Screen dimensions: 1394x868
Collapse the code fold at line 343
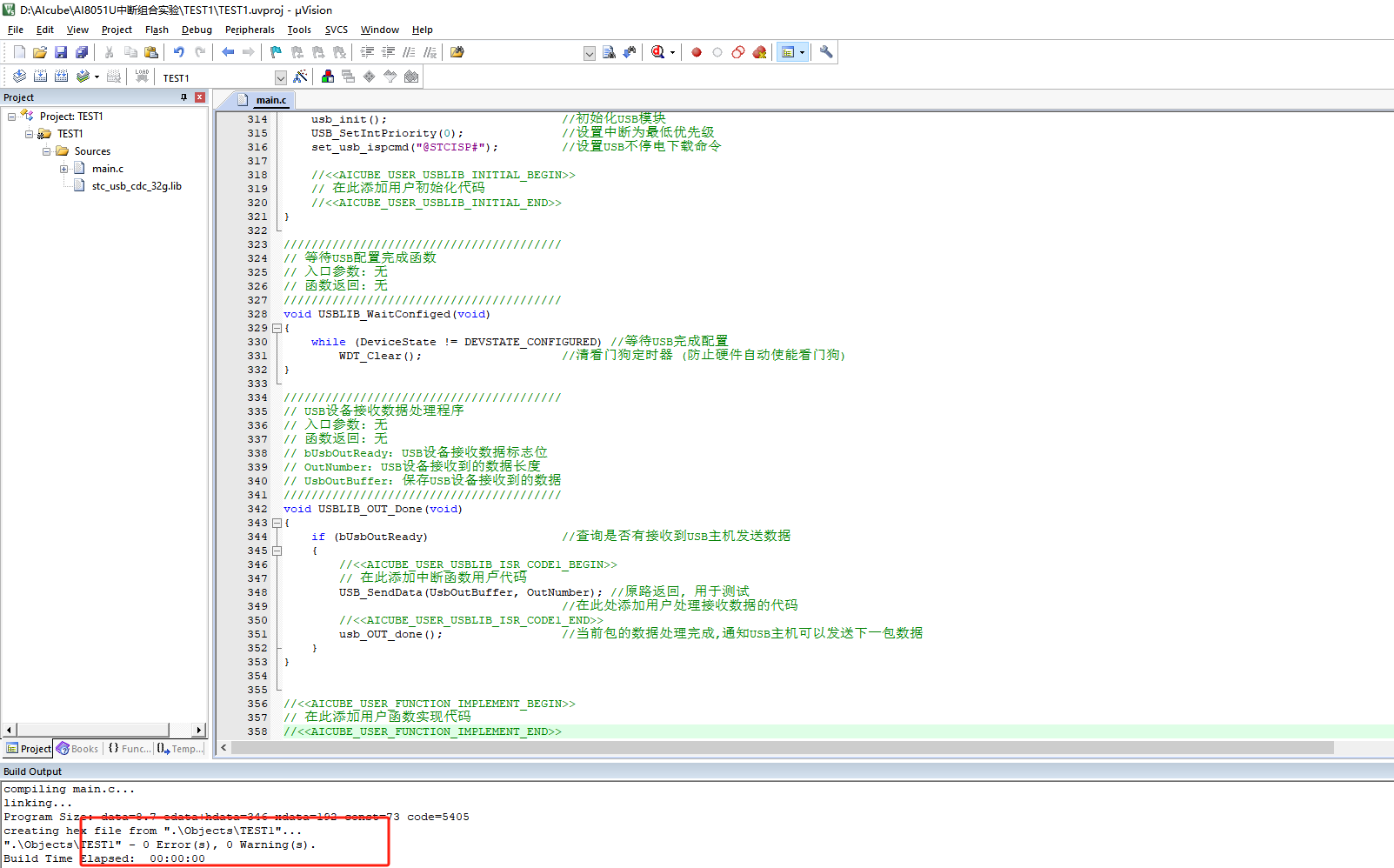277,523
